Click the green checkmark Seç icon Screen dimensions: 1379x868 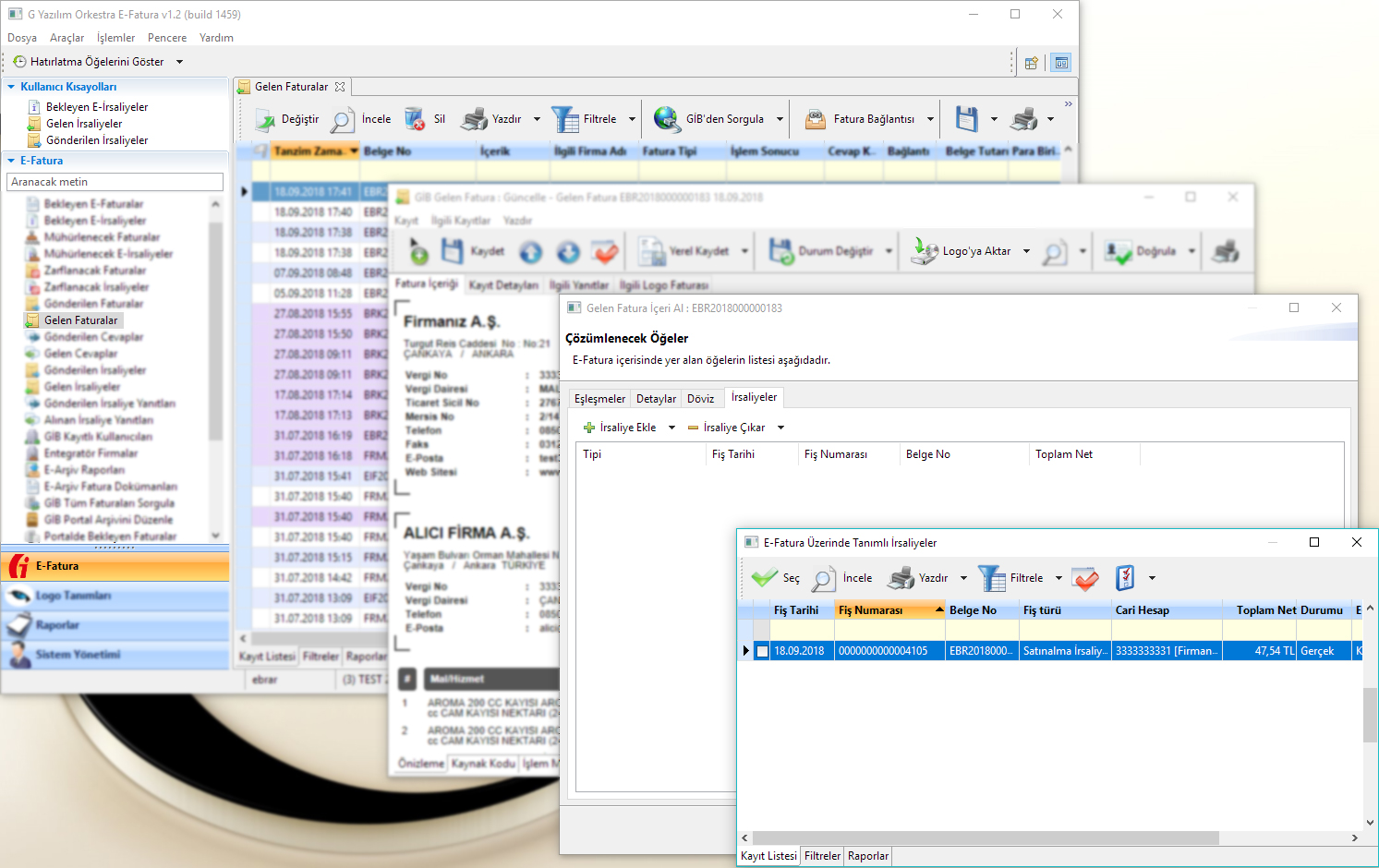click(x=765, y=578)
